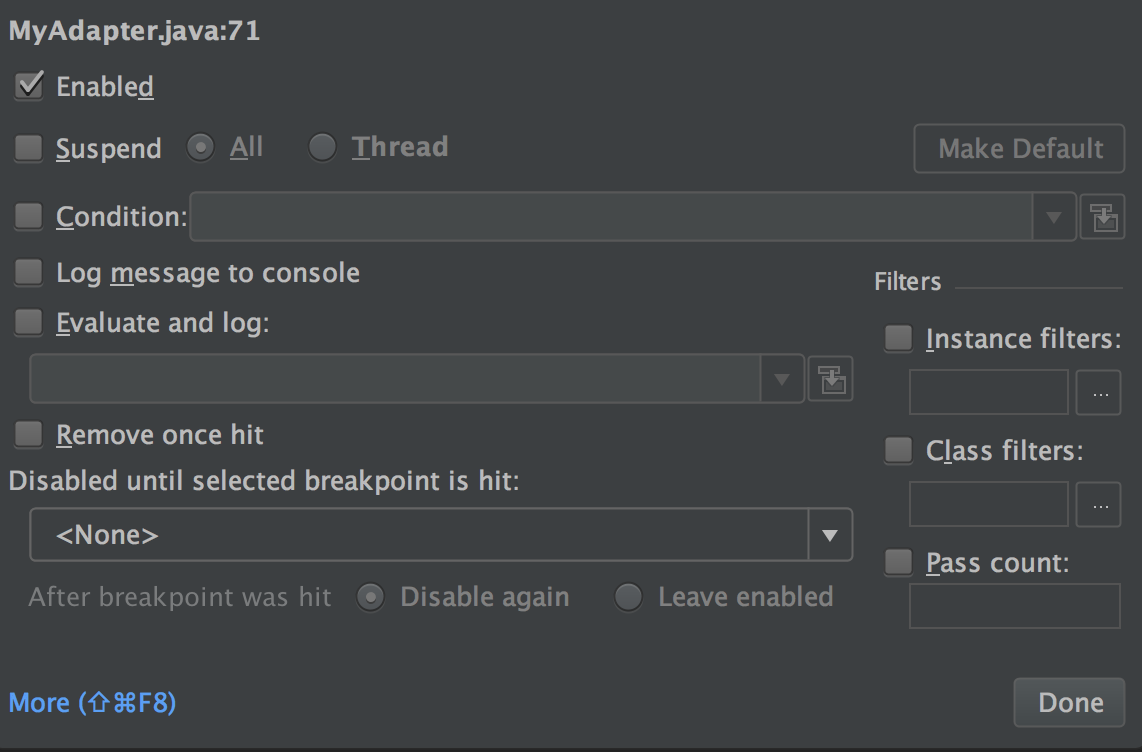The height and width of the screenshot is (752, 1142).
Task: Tick the Condition checkbox
Action: click(x=29, y=216)
